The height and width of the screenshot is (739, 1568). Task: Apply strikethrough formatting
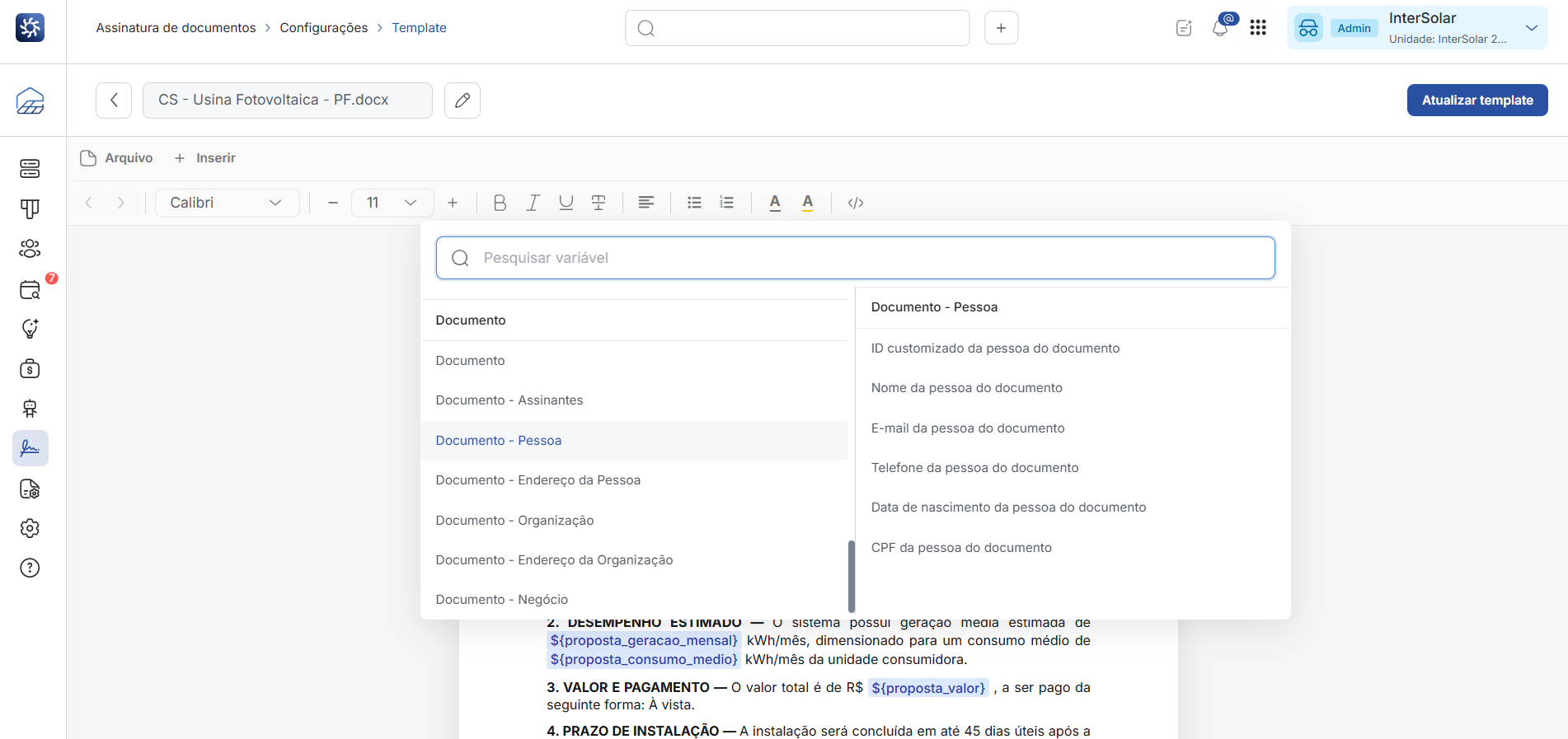tap(599, 203)
